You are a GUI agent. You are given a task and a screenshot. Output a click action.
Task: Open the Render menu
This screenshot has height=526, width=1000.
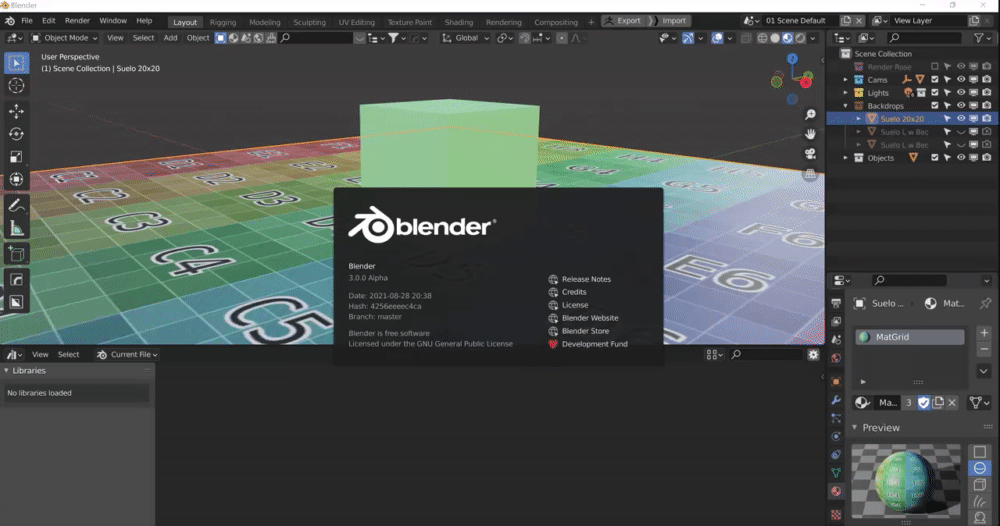77,21
